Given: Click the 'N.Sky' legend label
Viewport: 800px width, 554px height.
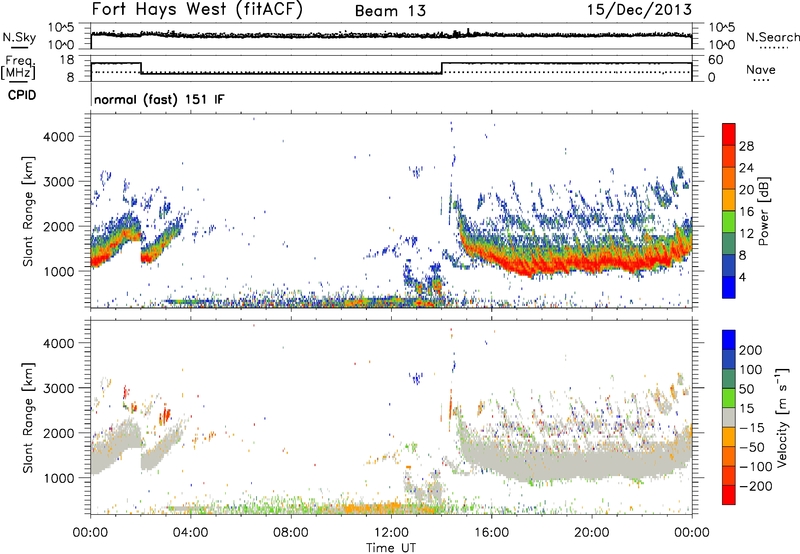Looking at the screenshot, I should click(x=19, y=37).
